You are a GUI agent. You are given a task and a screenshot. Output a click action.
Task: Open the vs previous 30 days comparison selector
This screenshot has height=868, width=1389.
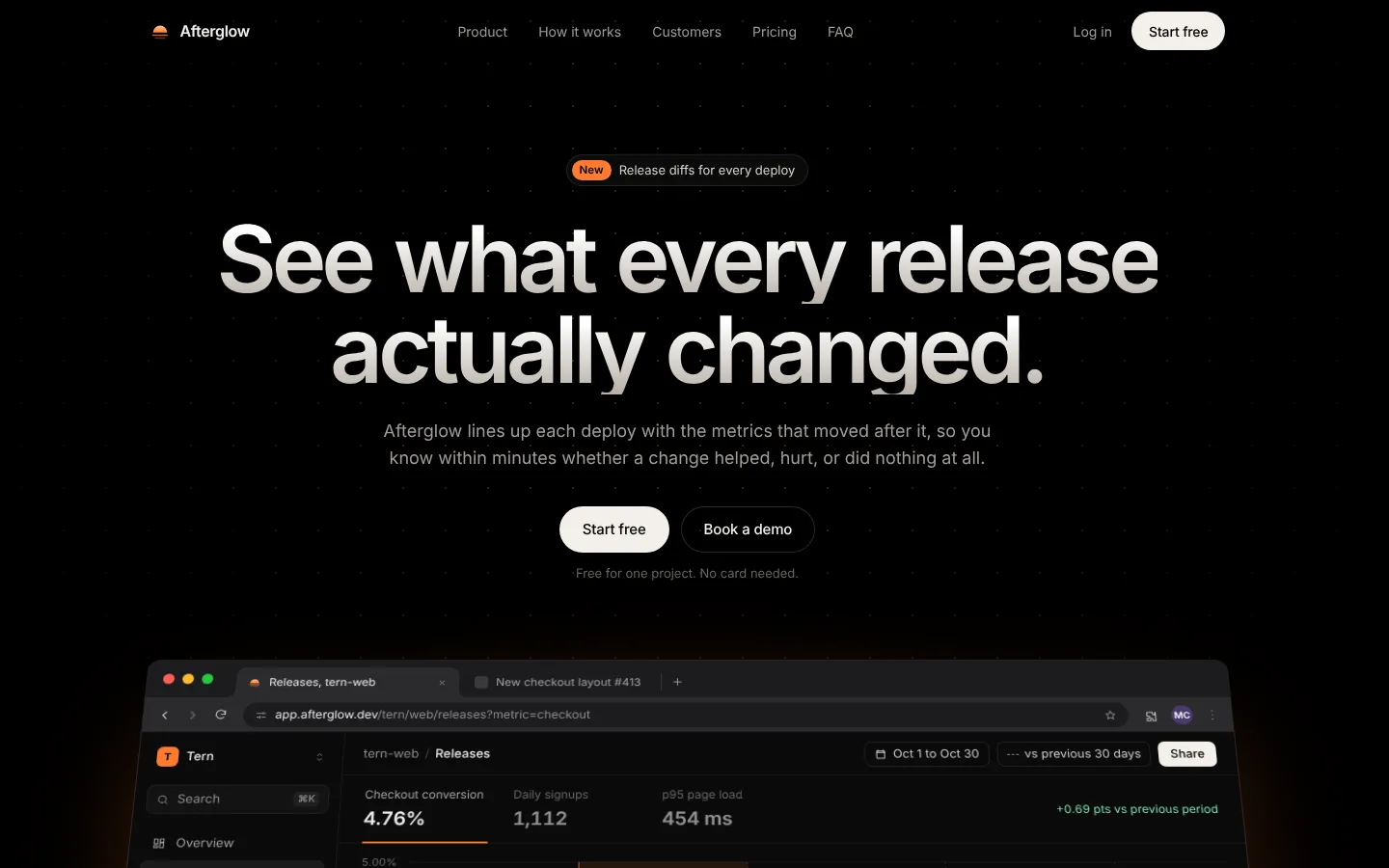click(x=1074, y=754)
